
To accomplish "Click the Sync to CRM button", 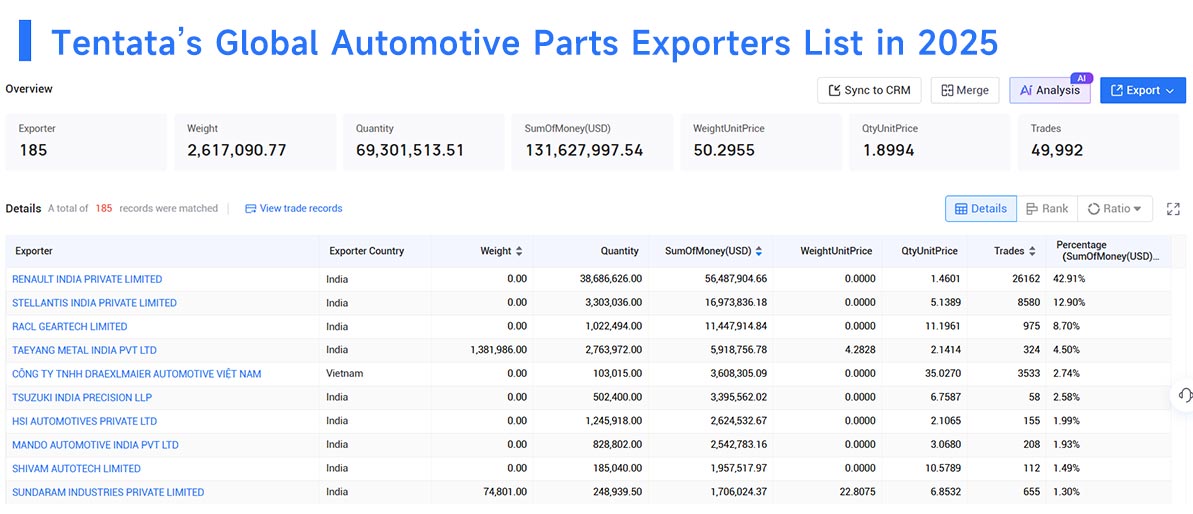I will (x=869, y=90).
